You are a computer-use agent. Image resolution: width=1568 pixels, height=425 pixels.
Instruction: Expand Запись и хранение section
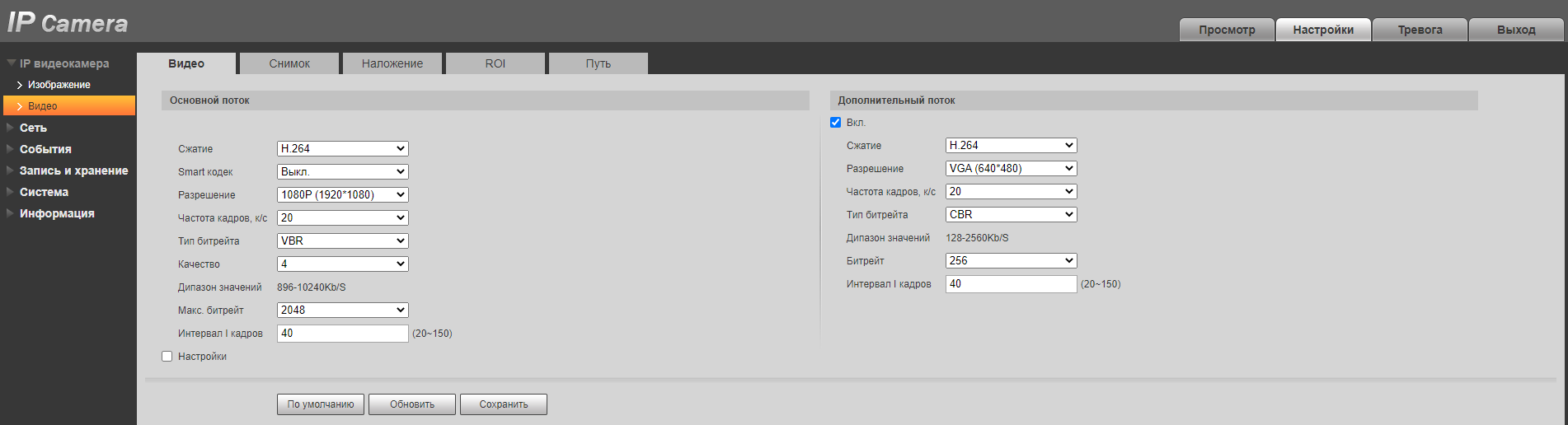(x=73, y=170)
